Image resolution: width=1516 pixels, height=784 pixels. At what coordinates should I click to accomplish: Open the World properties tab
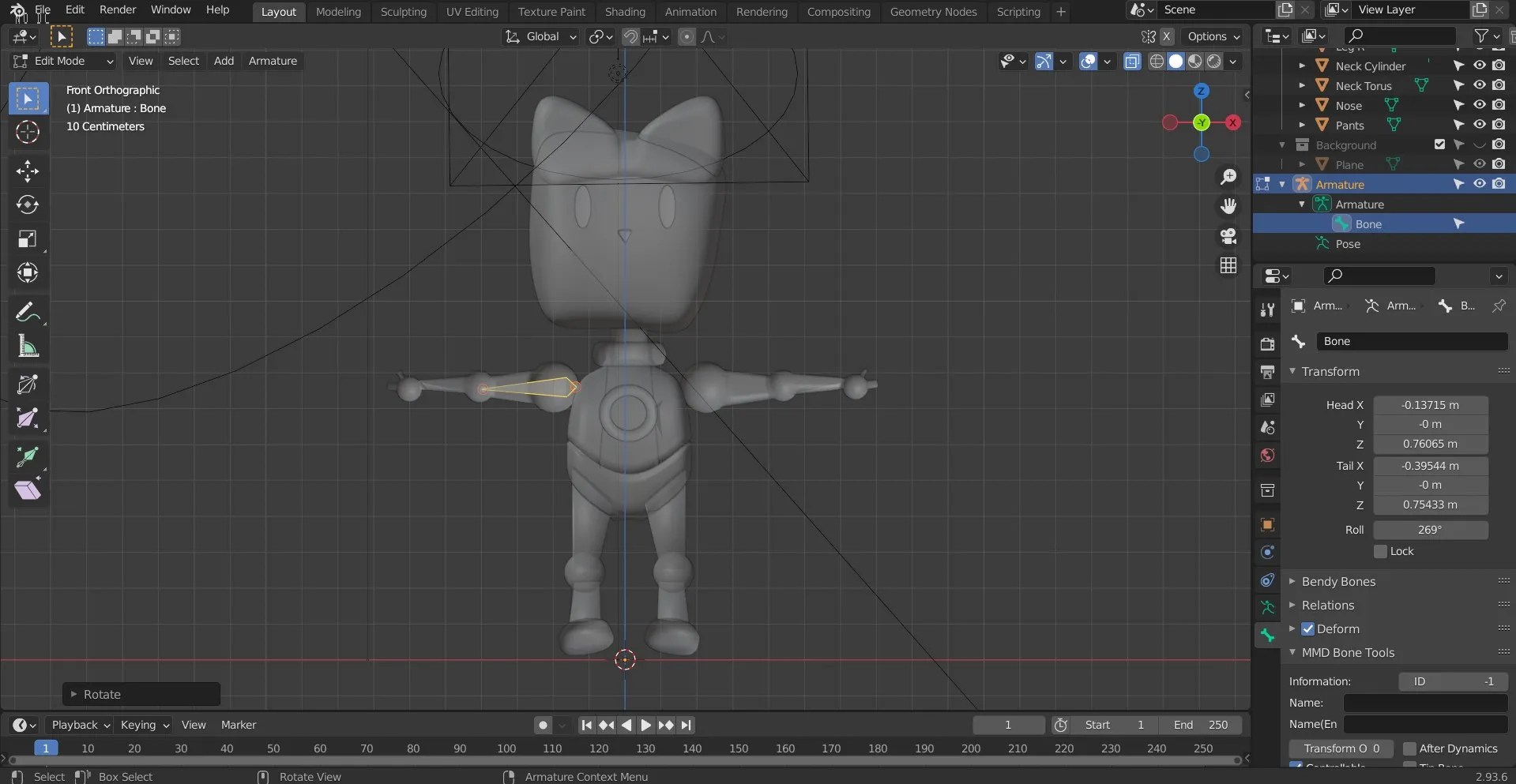click(1267, 456)
